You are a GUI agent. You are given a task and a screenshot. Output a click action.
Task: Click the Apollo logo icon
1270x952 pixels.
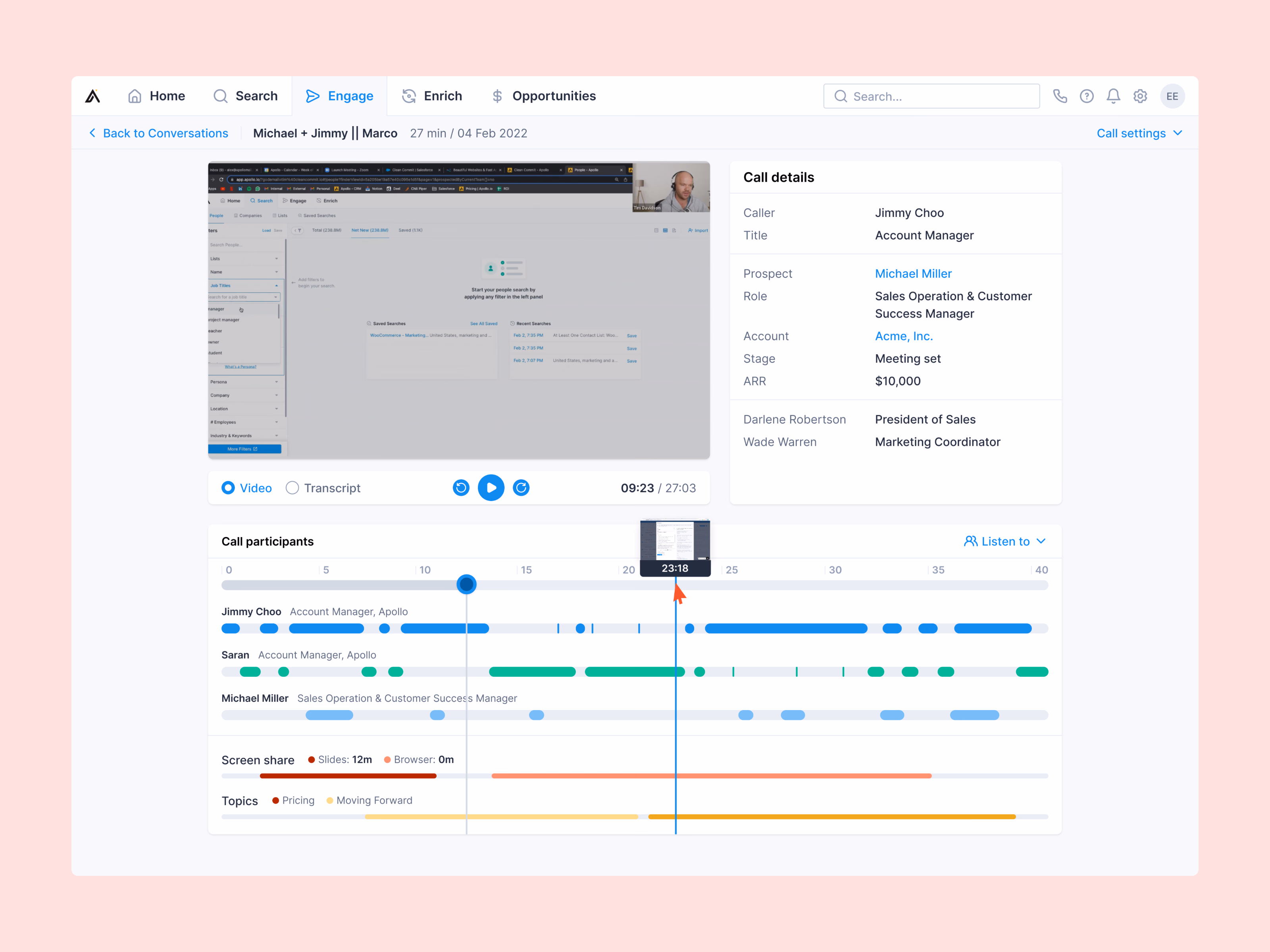tap(92, 96)
